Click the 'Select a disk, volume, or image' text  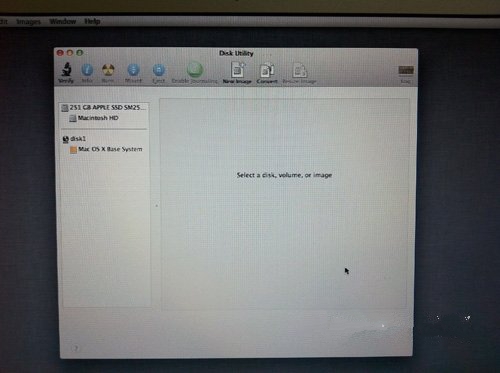(284, 175)
